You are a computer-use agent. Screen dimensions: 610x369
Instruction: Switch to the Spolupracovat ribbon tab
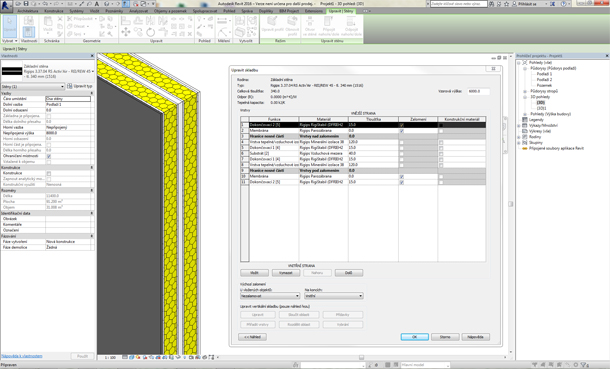(x=205, y=11)
